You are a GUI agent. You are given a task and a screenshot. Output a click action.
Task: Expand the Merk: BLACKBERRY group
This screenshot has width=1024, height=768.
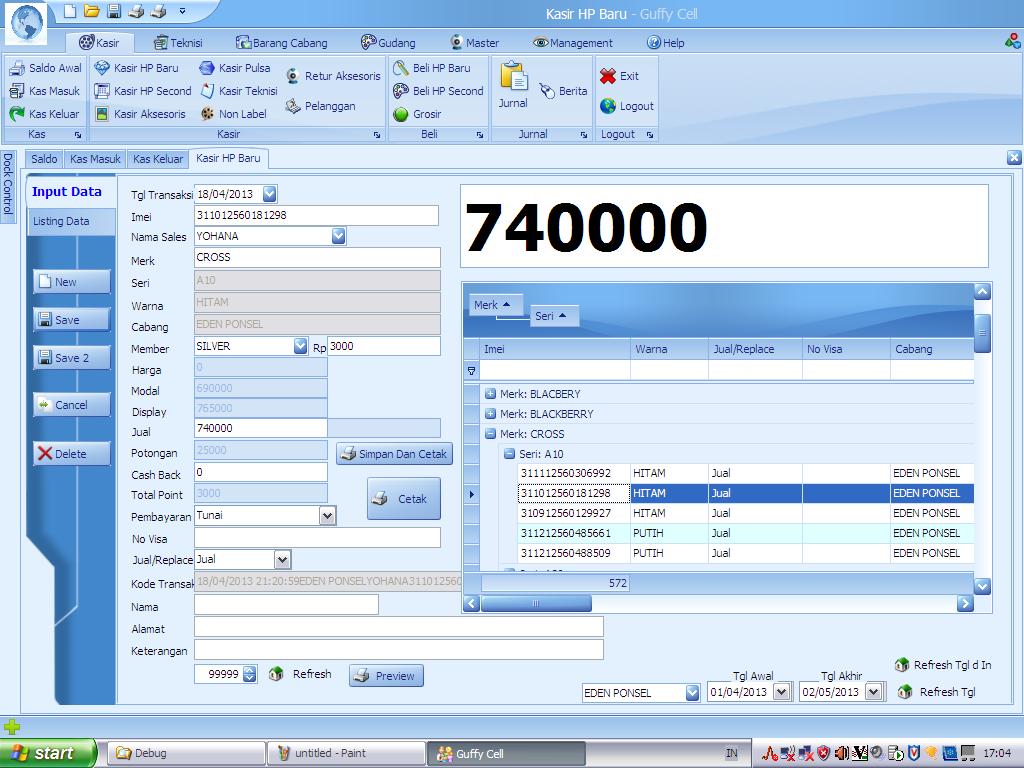[490, 414]
